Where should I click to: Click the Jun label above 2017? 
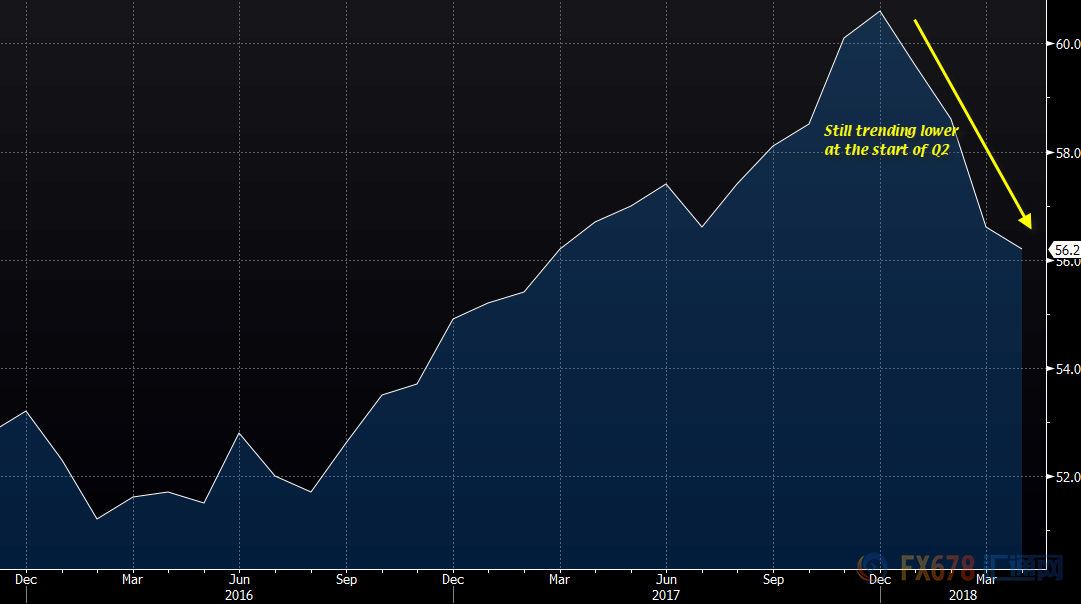[666, 579]
